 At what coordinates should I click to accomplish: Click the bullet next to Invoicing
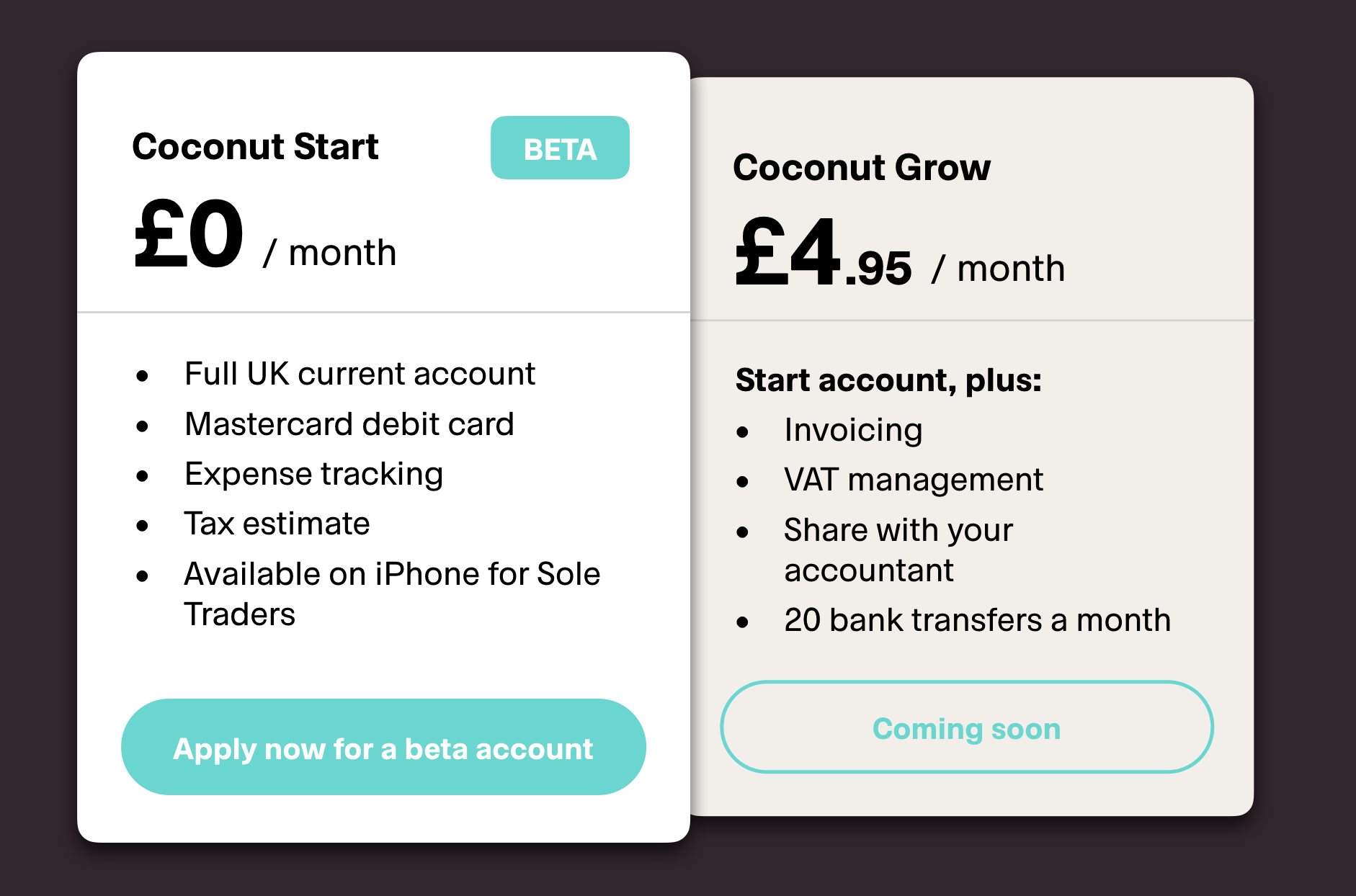coord(743,432)
